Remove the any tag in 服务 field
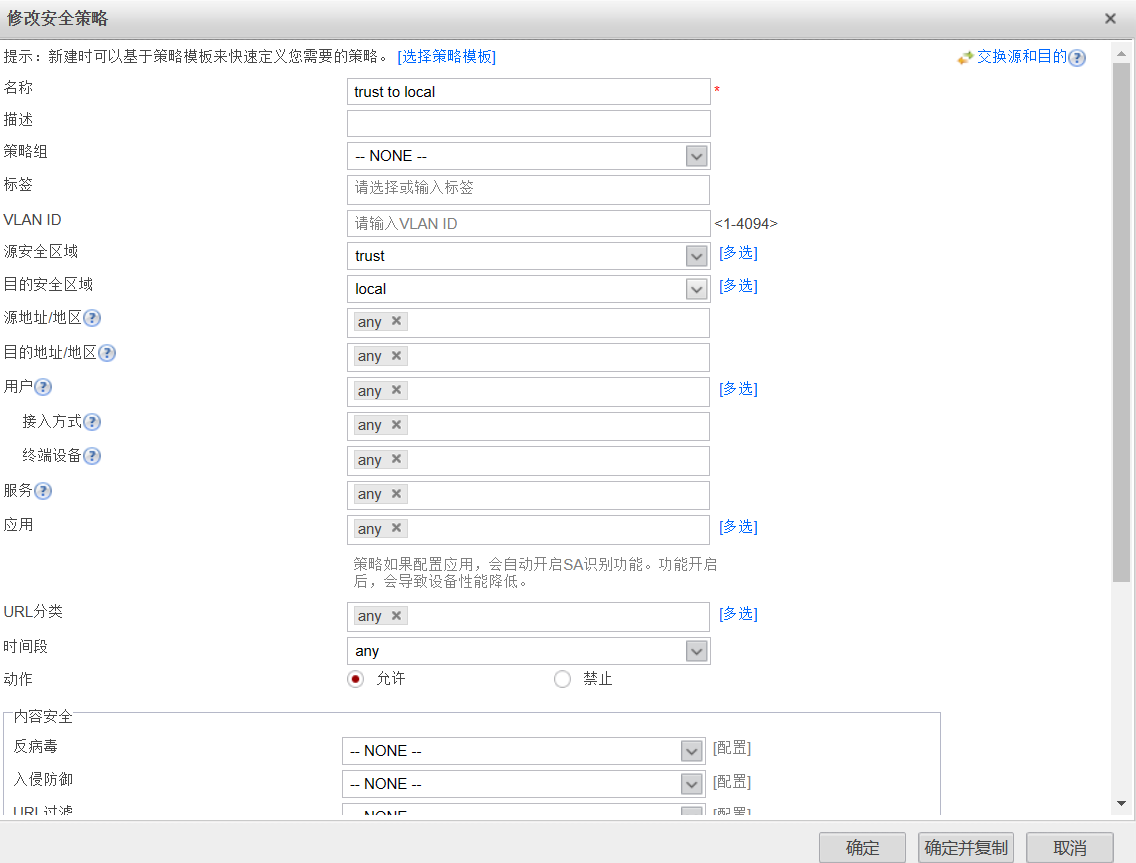Viewport: 1136px width, 863px height. click(396, 493)
